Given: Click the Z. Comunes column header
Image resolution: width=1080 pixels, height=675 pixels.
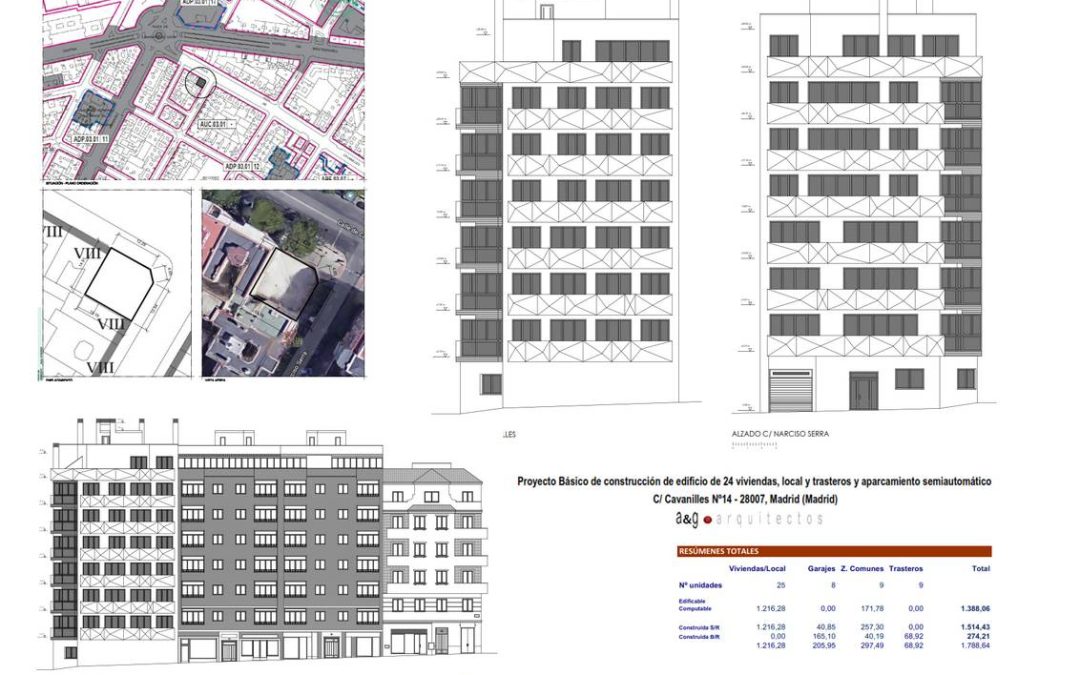Looking at the screenshot, I should 861,568.
